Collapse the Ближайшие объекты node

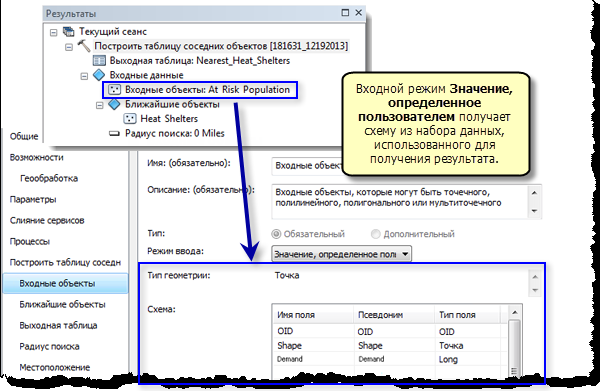[99, 105]
